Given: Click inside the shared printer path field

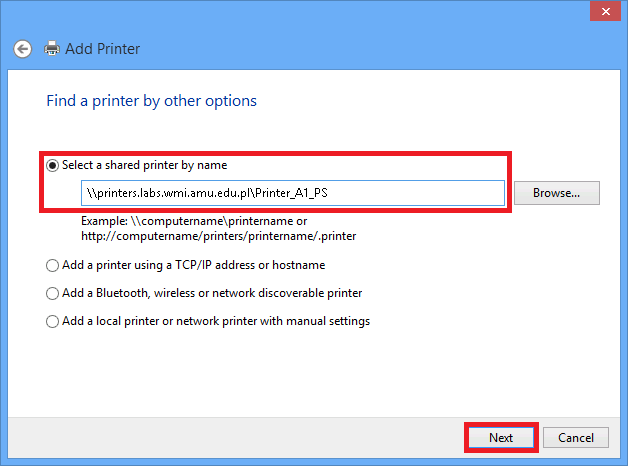Looking at the screenshot, I should point(293,193).
